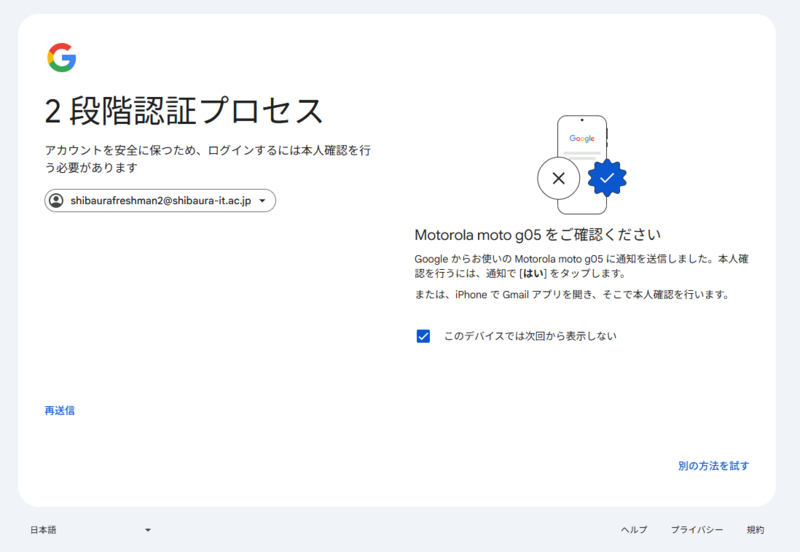Viewport: 800px width, 552px height.
Task: Click the account avatar icon beside the email
Action: coord(57,201)
